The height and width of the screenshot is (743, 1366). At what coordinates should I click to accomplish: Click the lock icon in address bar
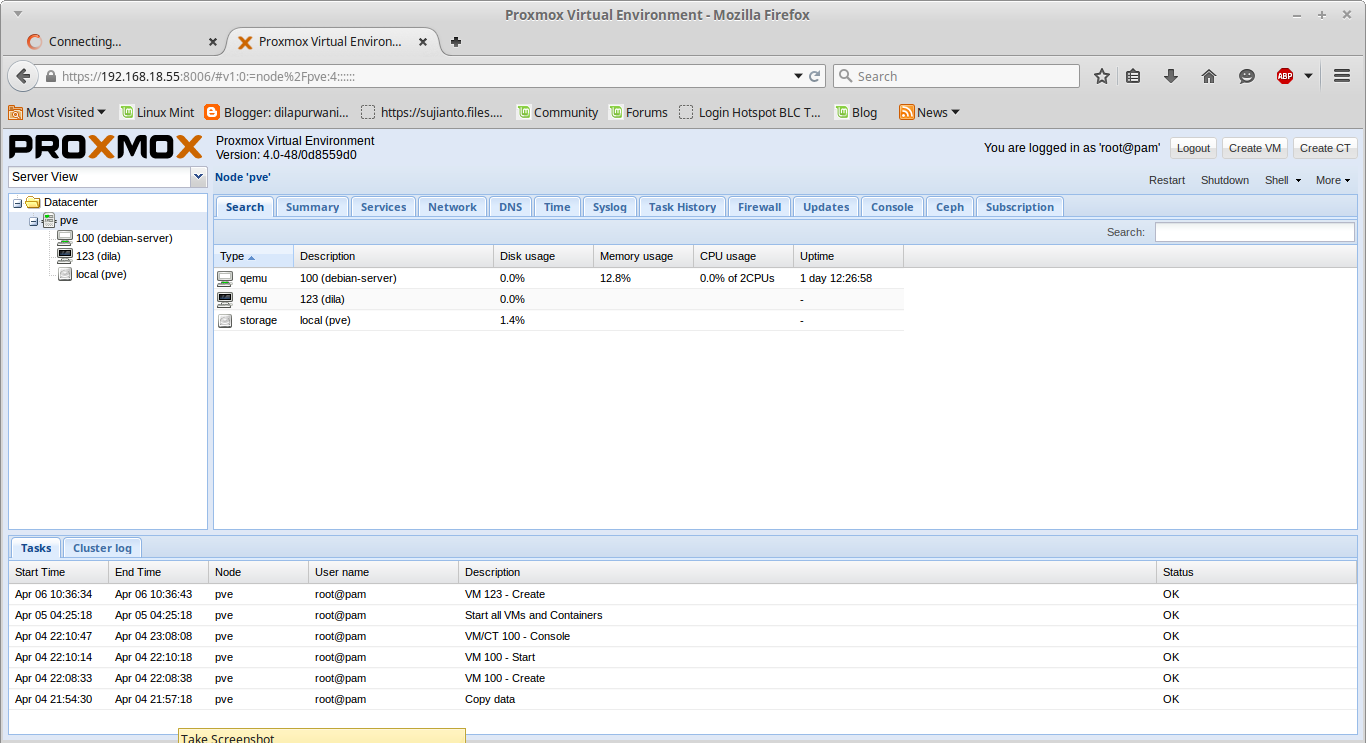[x=50, y=76]
